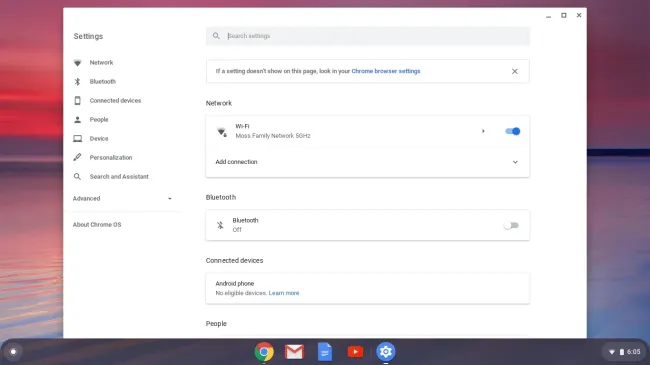The image size is (650, 365).
Task: Click the Wi-Fi signal icon in Network card
Action: pos(222,132)
